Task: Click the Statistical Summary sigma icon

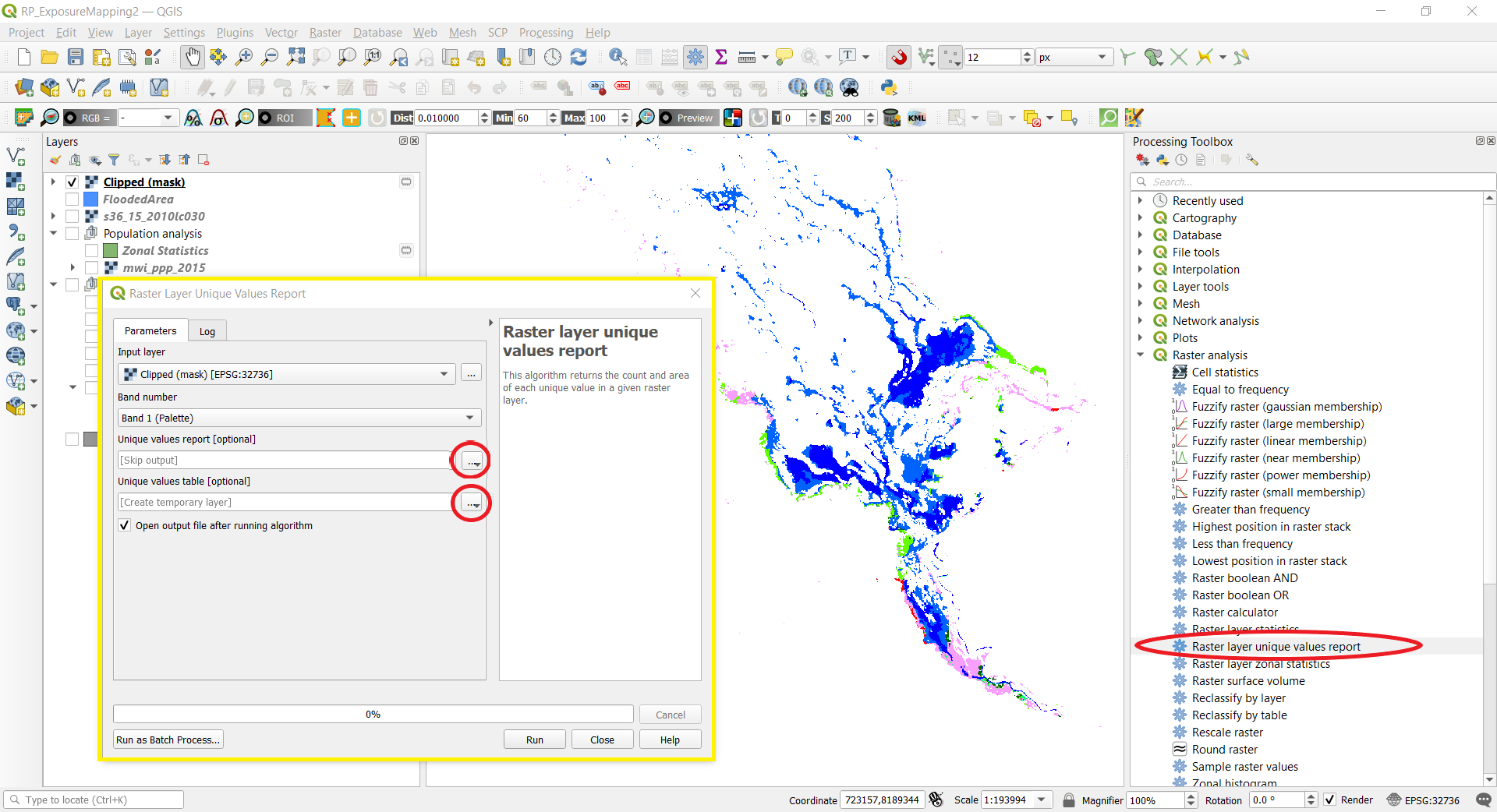Action: 721,56
